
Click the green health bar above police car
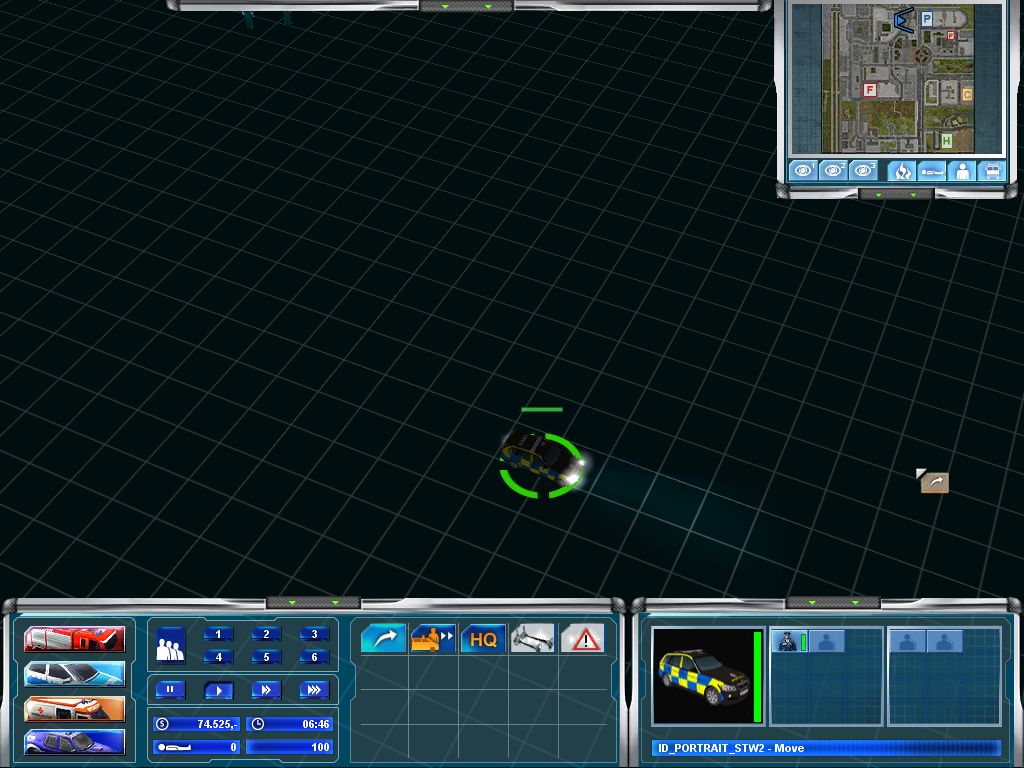click(542, 409)
